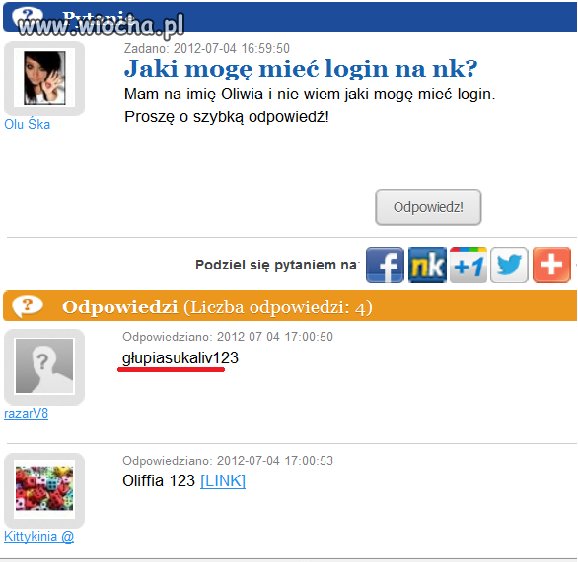Click Proszę o szybką odpowiedź! text
578x562 pixels.
click(226, 117)
